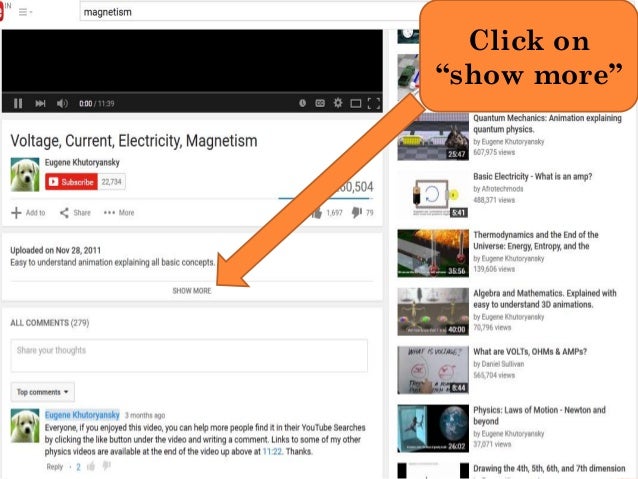Click the Quantum Mechanics 25:47 thumbnail

coord(433,137)
